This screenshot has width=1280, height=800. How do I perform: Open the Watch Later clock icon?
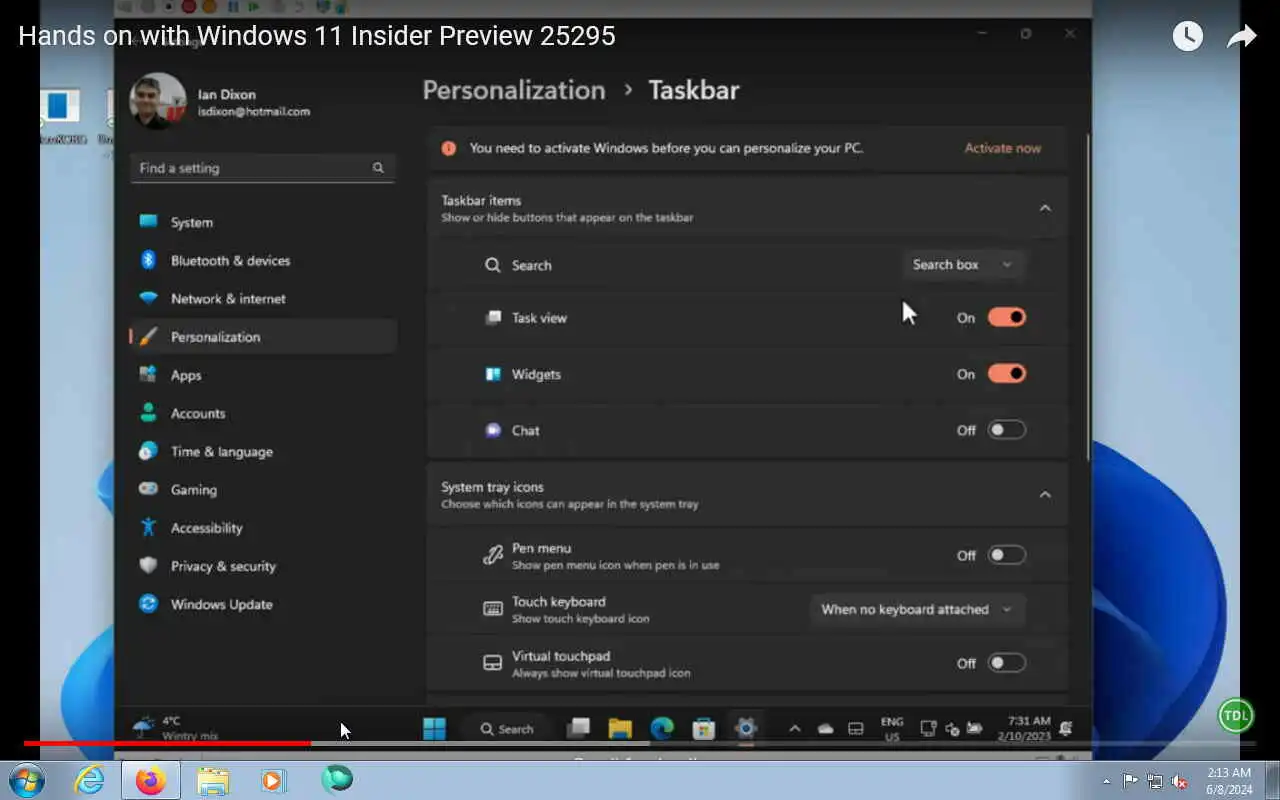[1187, 37]
